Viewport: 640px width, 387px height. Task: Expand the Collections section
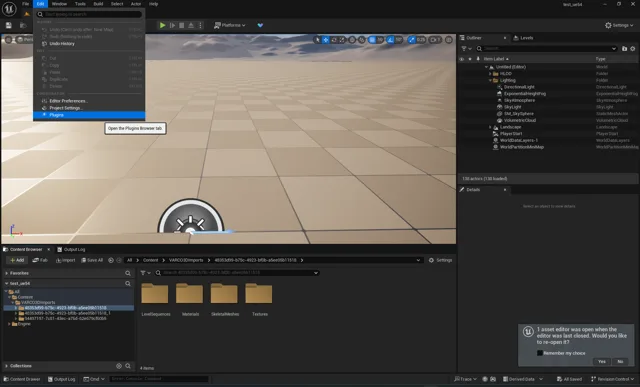[7, 366]
